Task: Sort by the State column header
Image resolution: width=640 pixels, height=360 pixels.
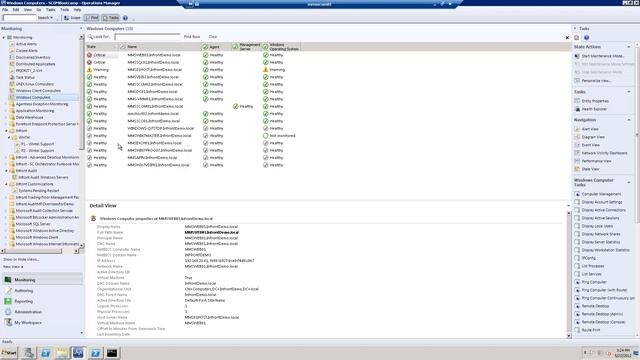Action: (x=102, y=47)
